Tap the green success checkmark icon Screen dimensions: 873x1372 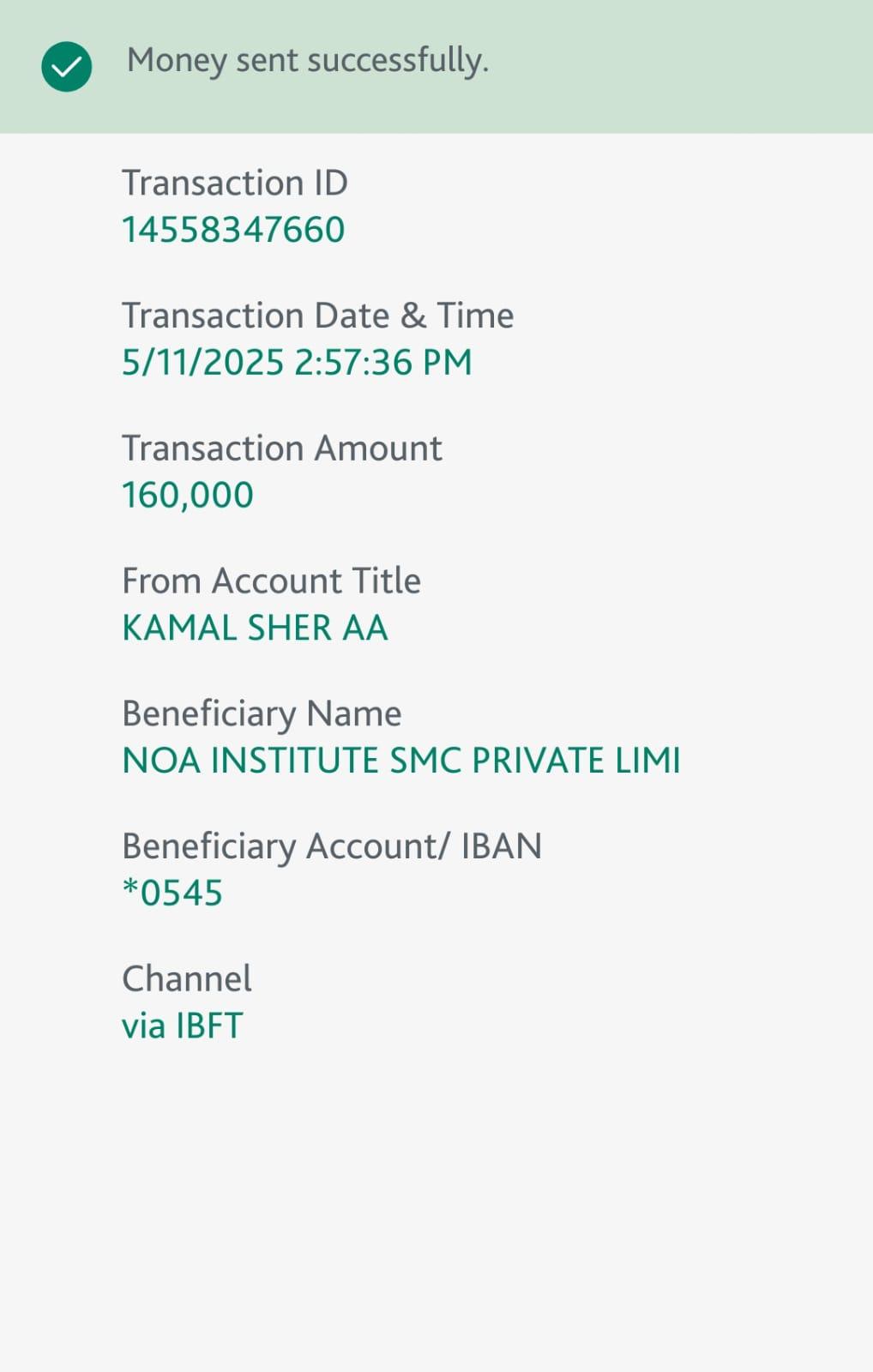coord(66,66)
